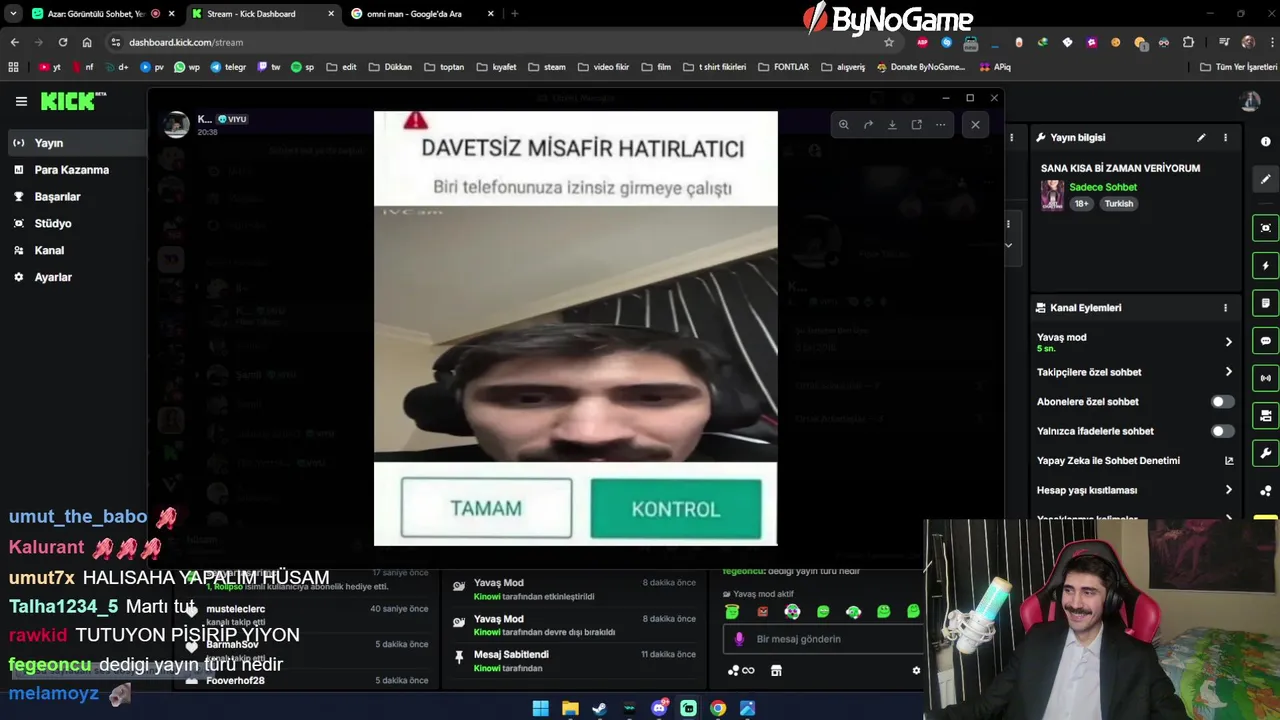Switch to Azar Görüntülü Sohbet browser tab

point(97,14)
